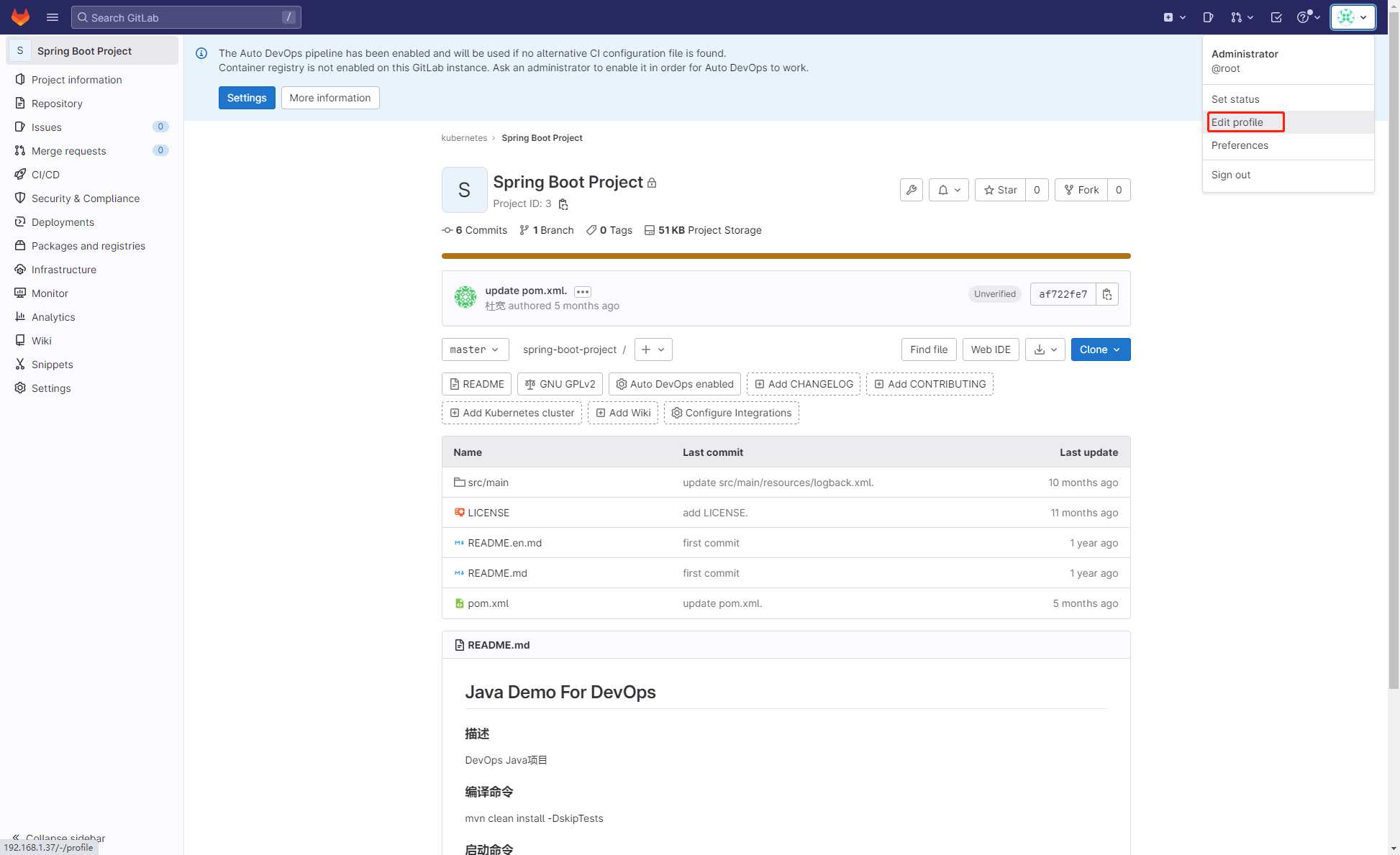The width and height of the screenshot is (1400, 855).
Task: Fork the project
Action: coord(1081,190)
